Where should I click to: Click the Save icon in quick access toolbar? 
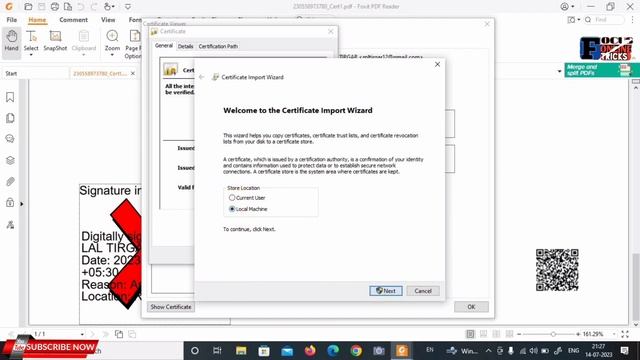[42, 7]
